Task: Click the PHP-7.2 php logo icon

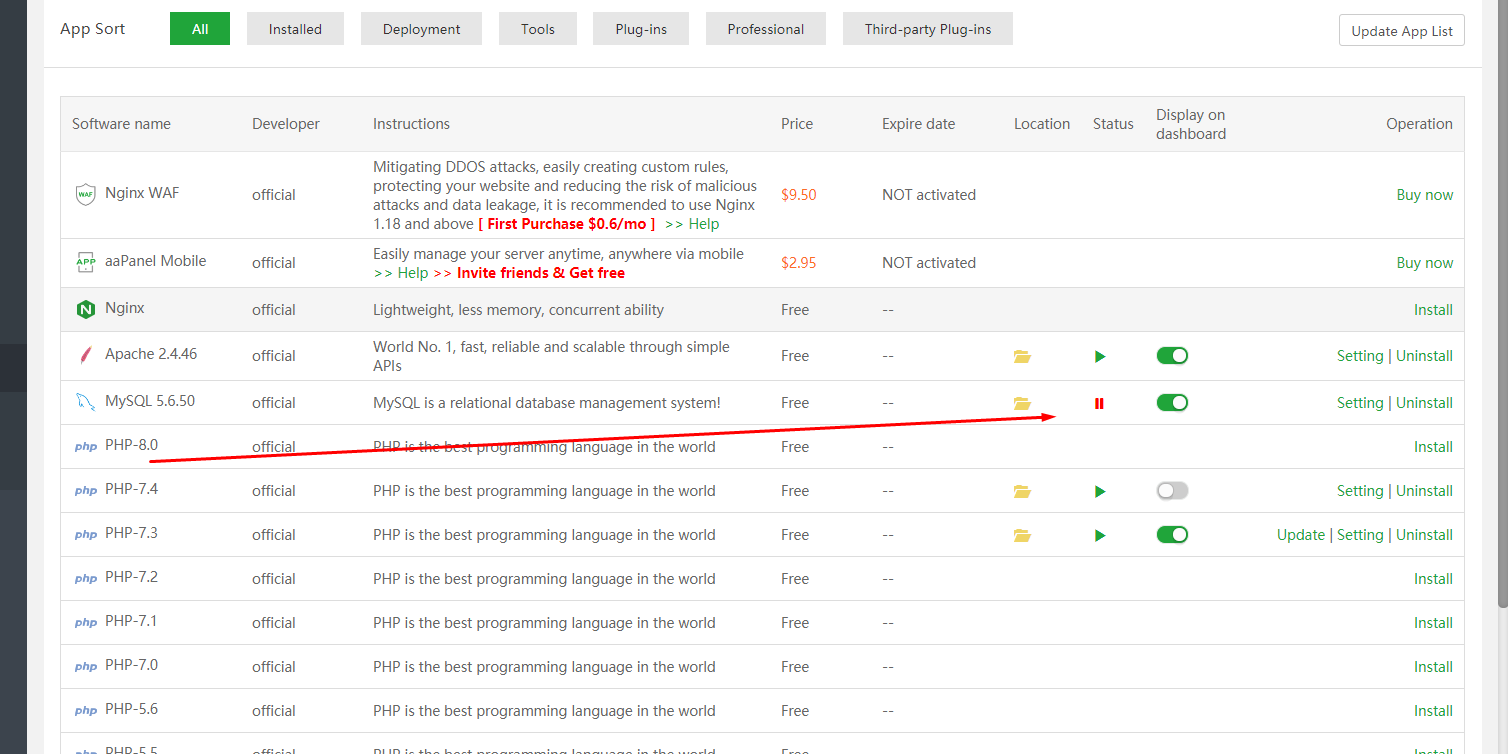Action: click(86, 579)
